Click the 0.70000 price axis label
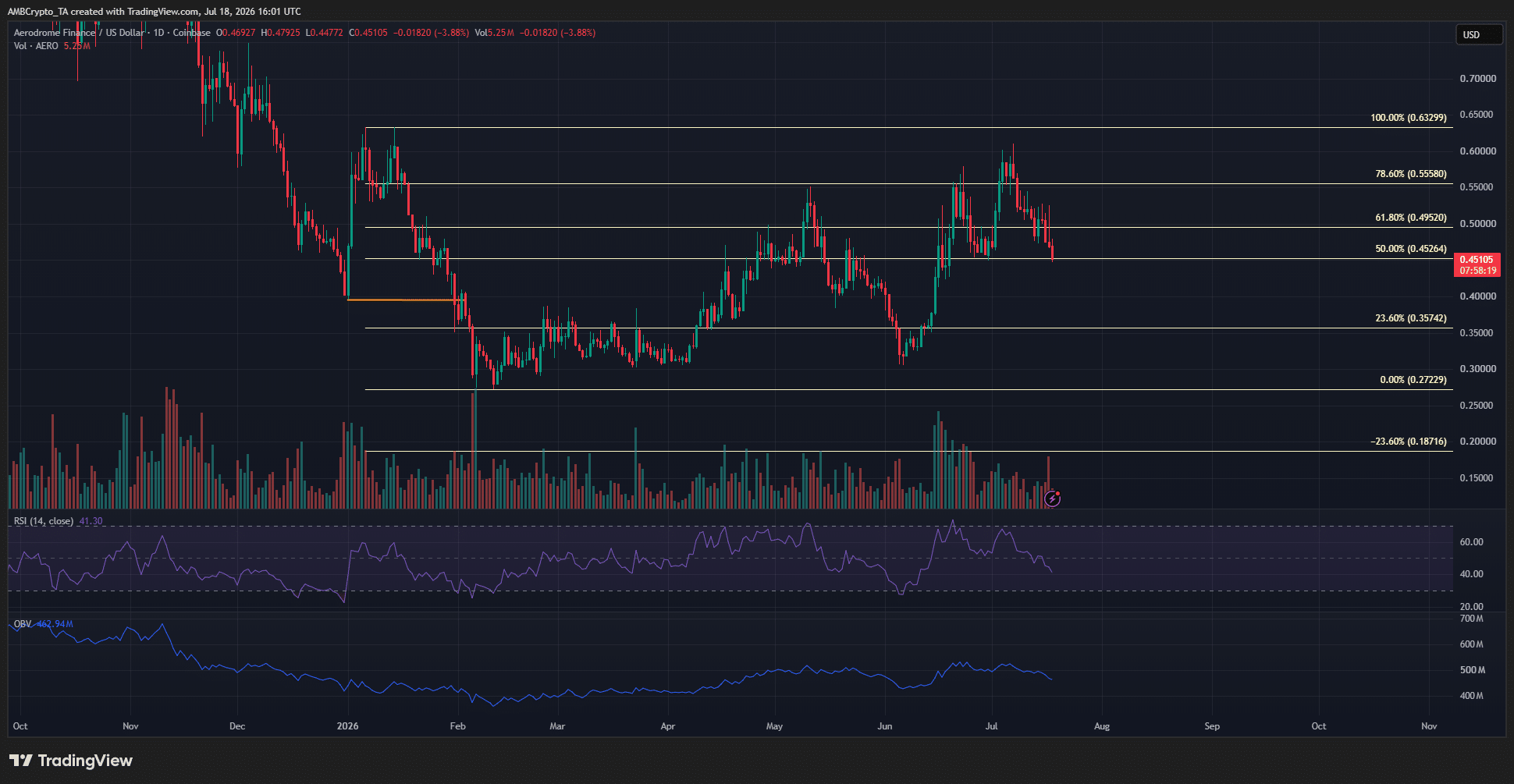Image resolution: width=1514 pixels, height=784 pixels. [1478, 79]
